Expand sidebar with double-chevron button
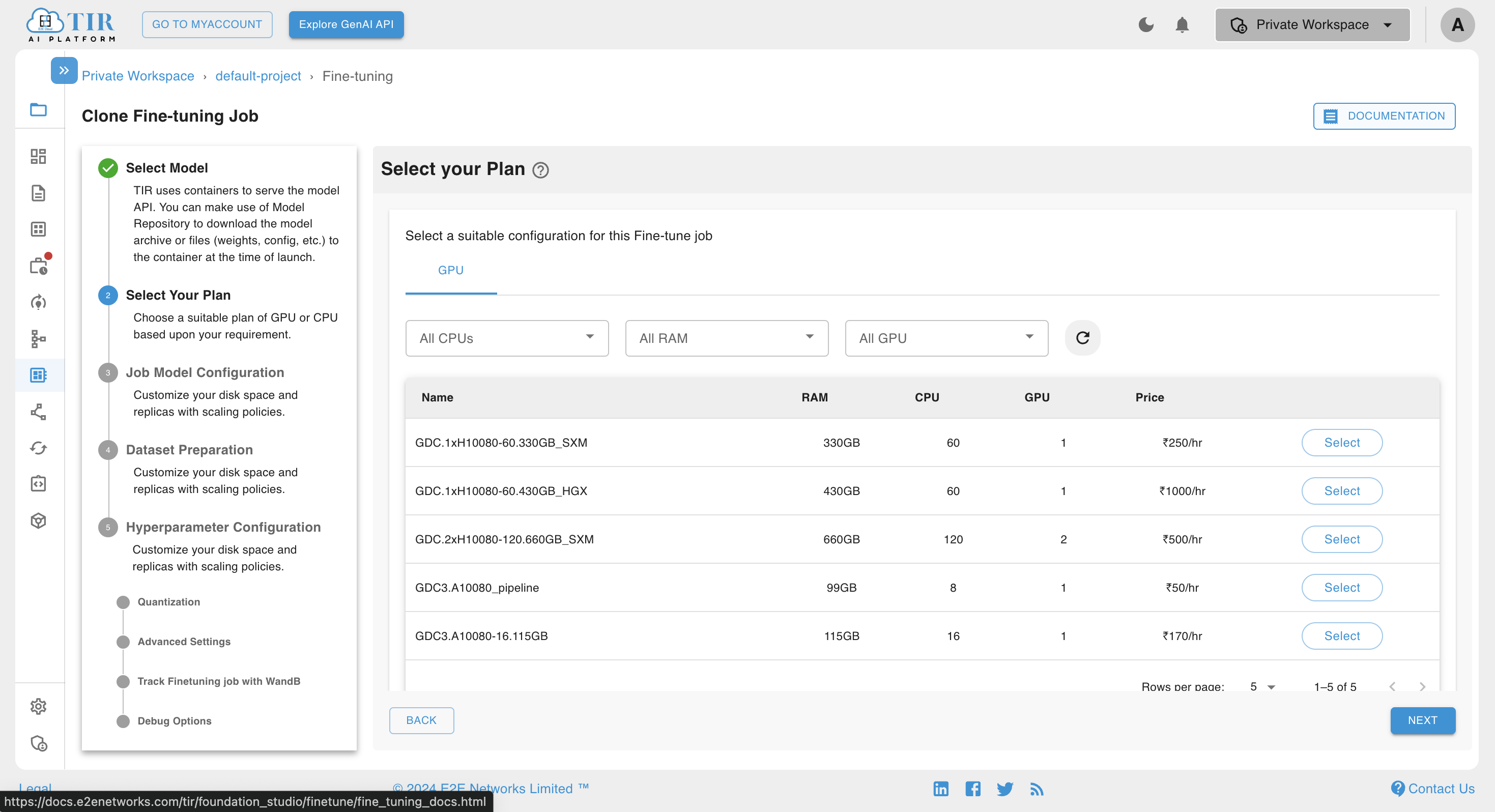The height and width of the screenshot is (812, 1495). tap(64, 70)
